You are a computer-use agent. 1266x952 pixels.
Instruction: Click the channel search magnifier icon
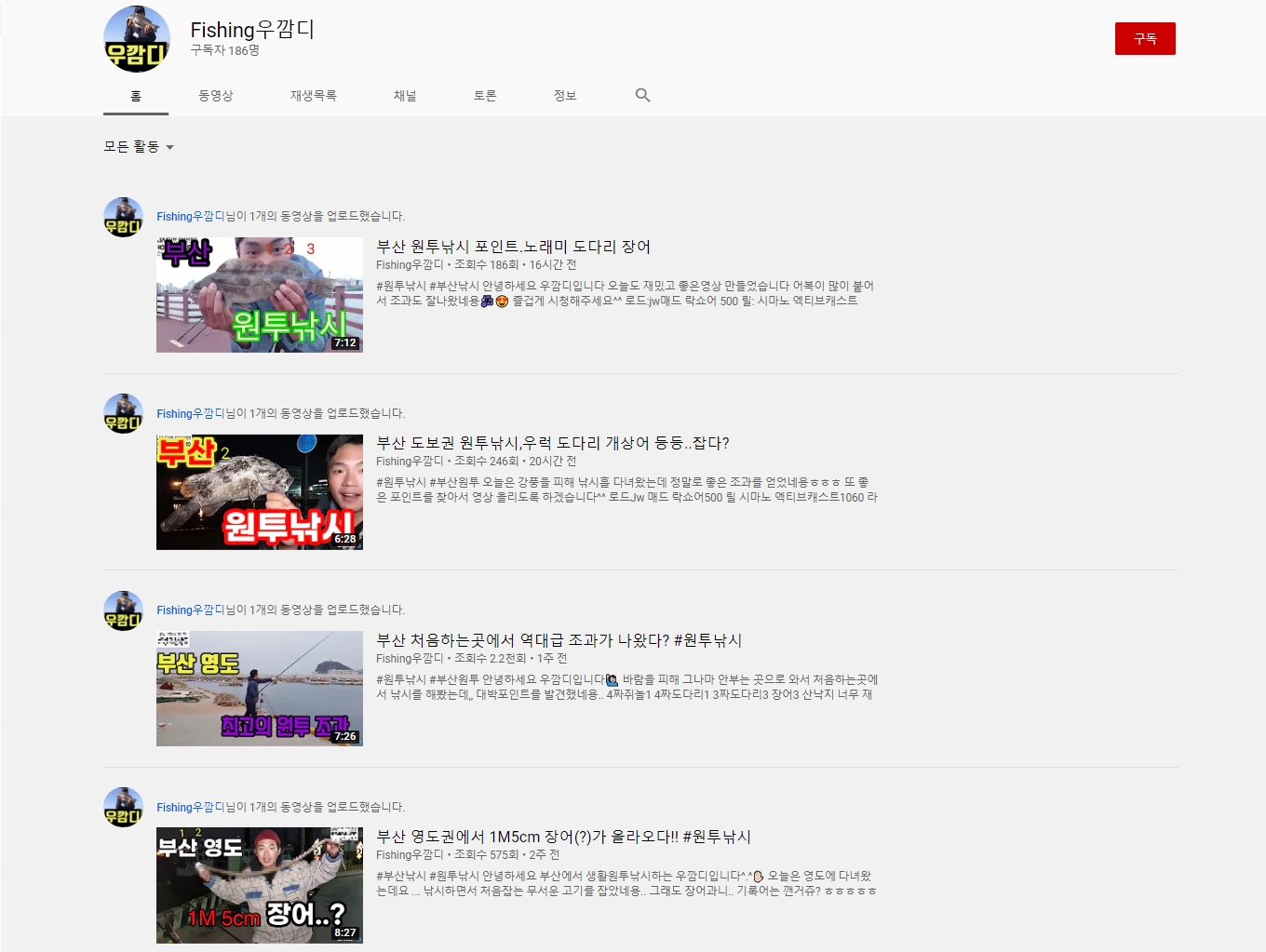coord(642,95)
